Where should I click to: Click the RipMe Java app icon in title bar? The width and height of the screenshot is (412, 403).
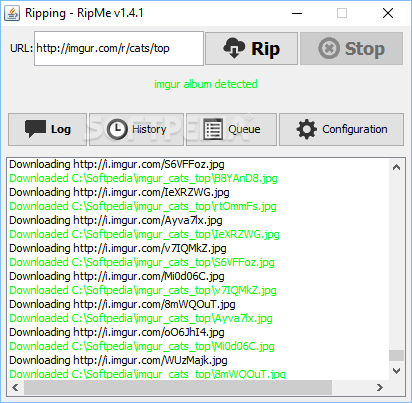coord(12,13)
